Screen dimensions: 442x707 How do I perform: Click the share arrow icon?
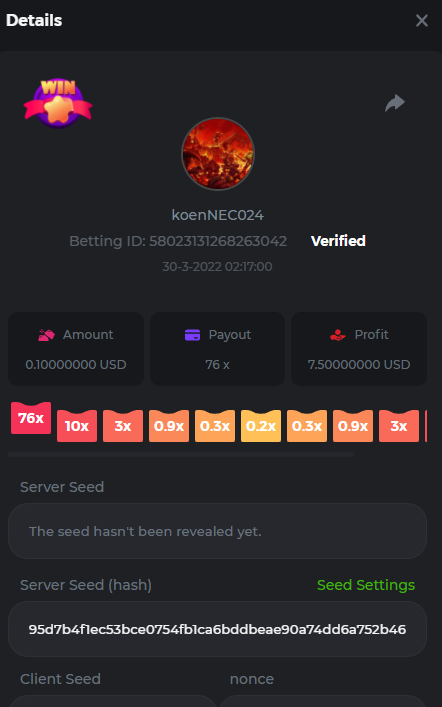pyautogui.click(x=395, y=103)
